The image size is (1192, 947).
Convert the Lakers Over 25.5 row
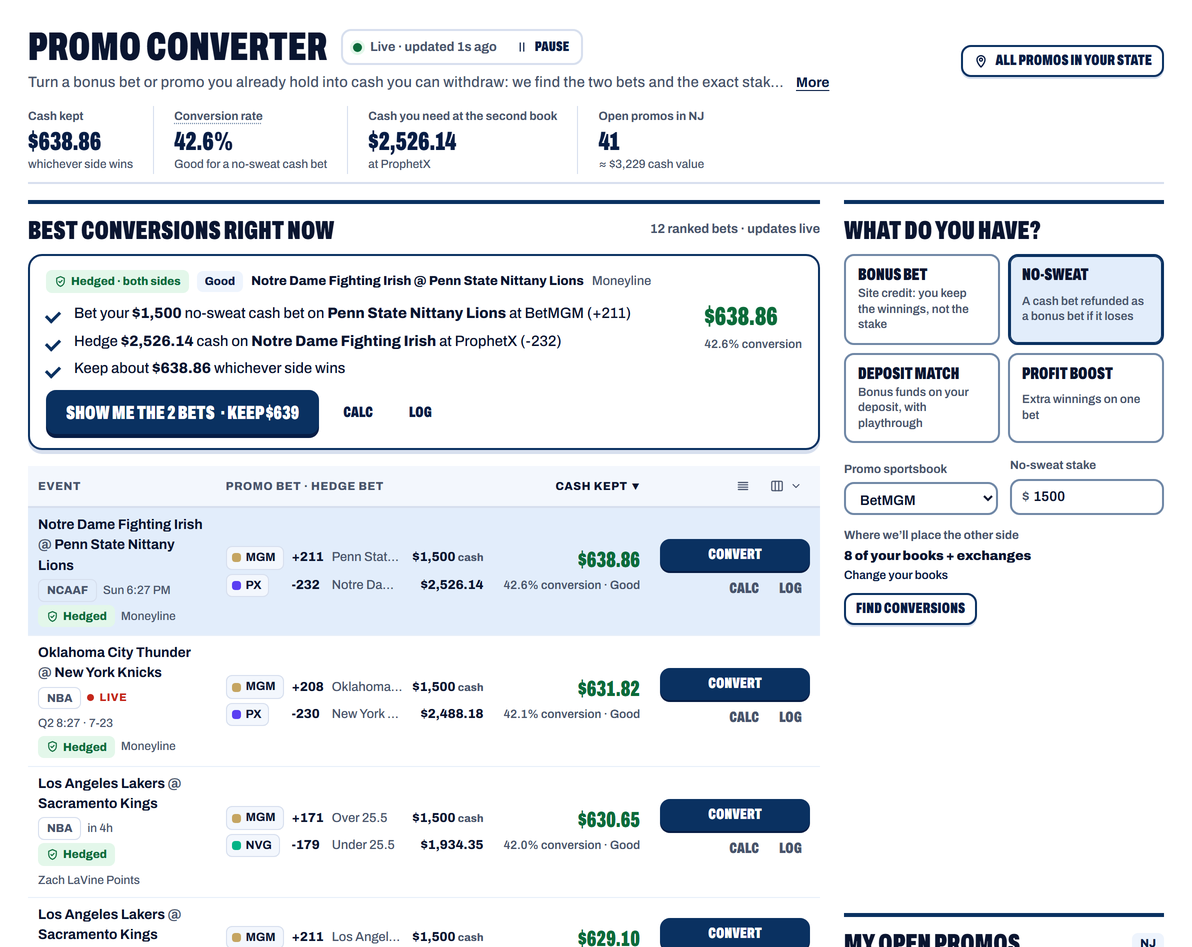click(x=734, y=815)
